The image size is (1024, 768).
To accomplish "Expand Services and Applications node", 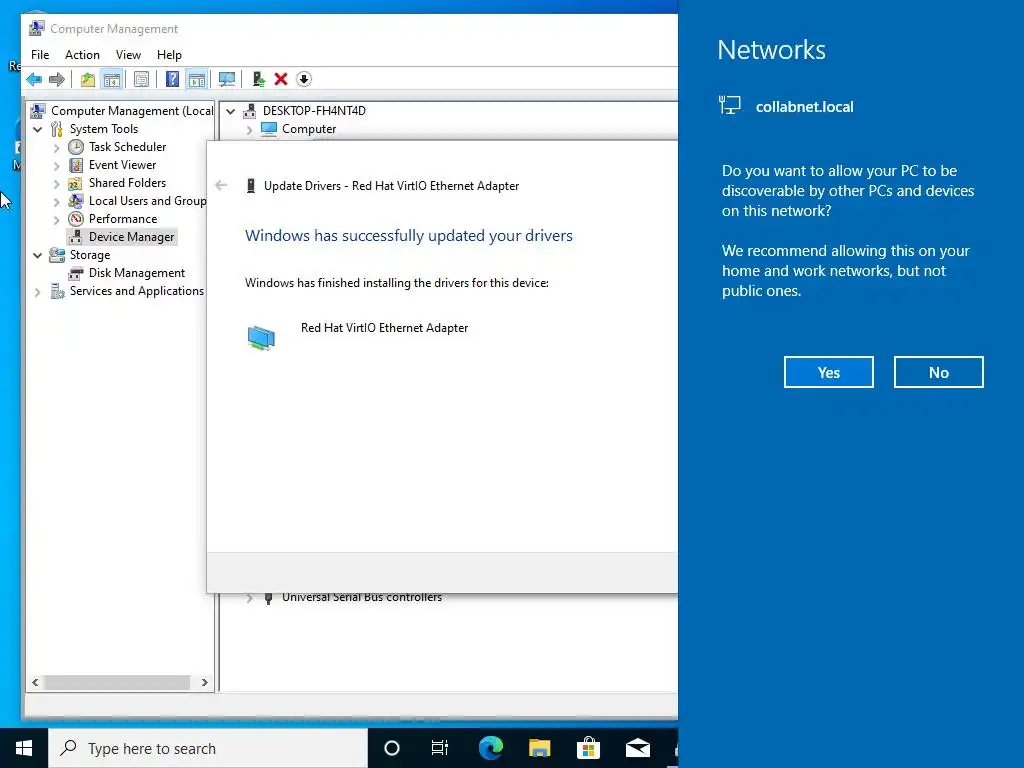I will point(38,292).
